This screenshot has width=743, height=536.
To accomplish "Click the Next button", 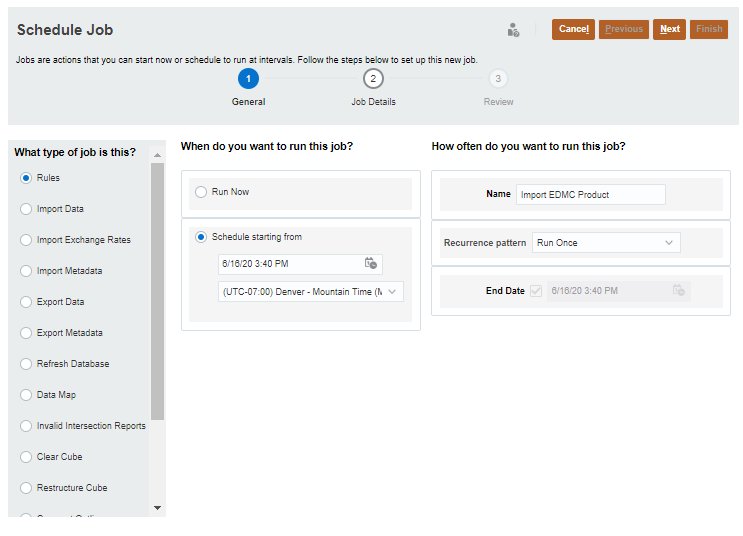I will click(x=669, y=29).
